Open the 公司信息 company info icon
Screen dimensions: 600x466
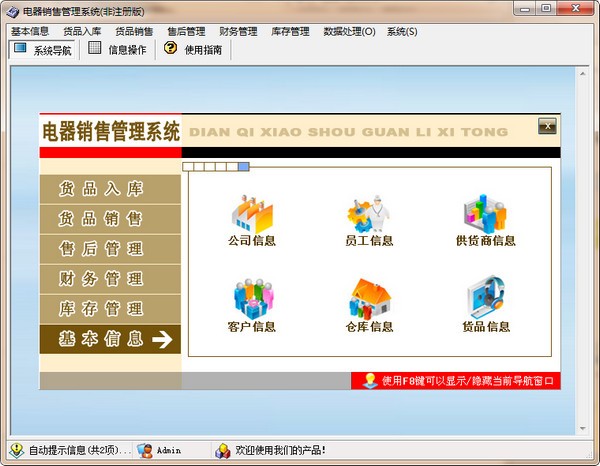251,214
